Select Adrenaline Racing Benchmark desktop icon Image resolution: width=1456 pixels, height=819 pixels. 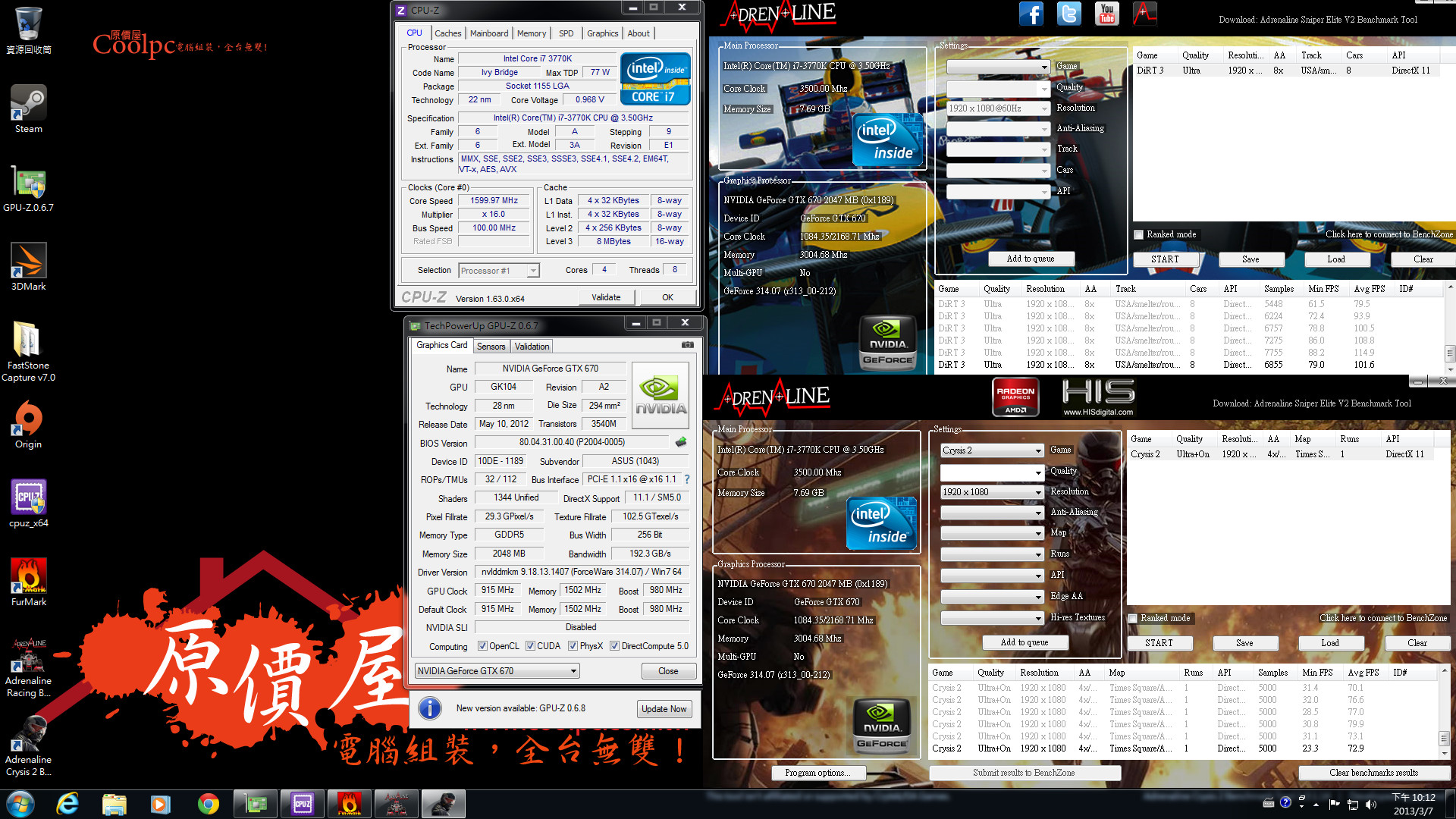click(x=28, y=666)
